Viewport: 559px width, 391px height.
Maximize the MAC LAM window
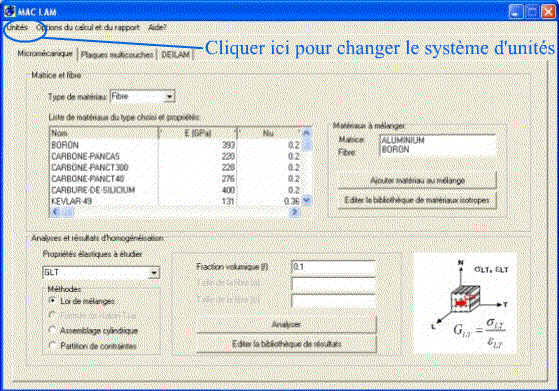click(532, 11)
